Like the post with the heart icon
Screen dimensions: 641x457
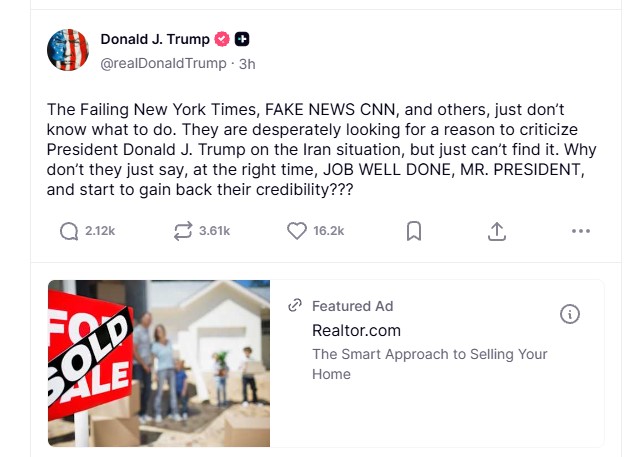coord(296,231)
